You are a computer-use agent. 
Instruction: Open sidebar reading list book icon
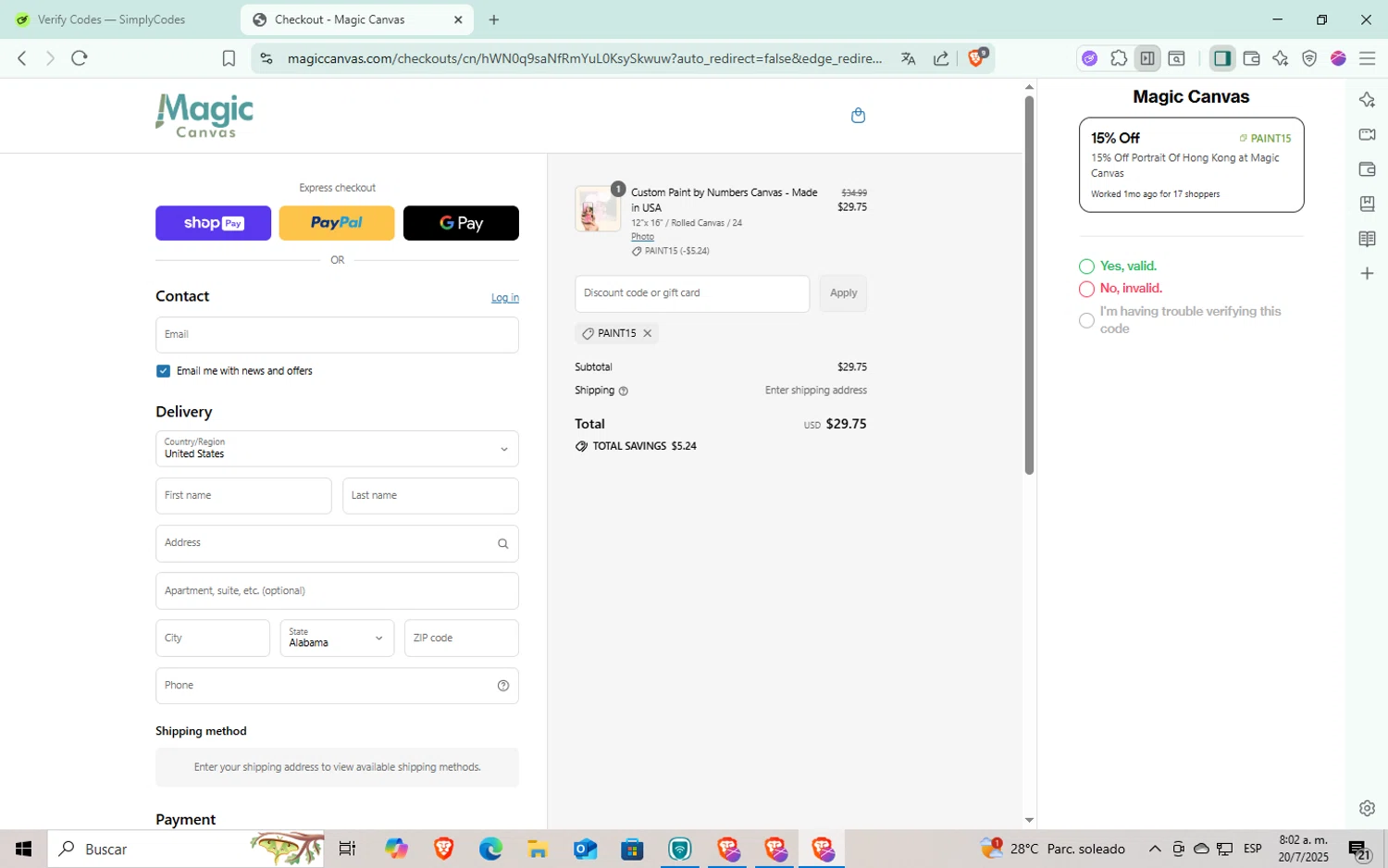(1367, 239)
